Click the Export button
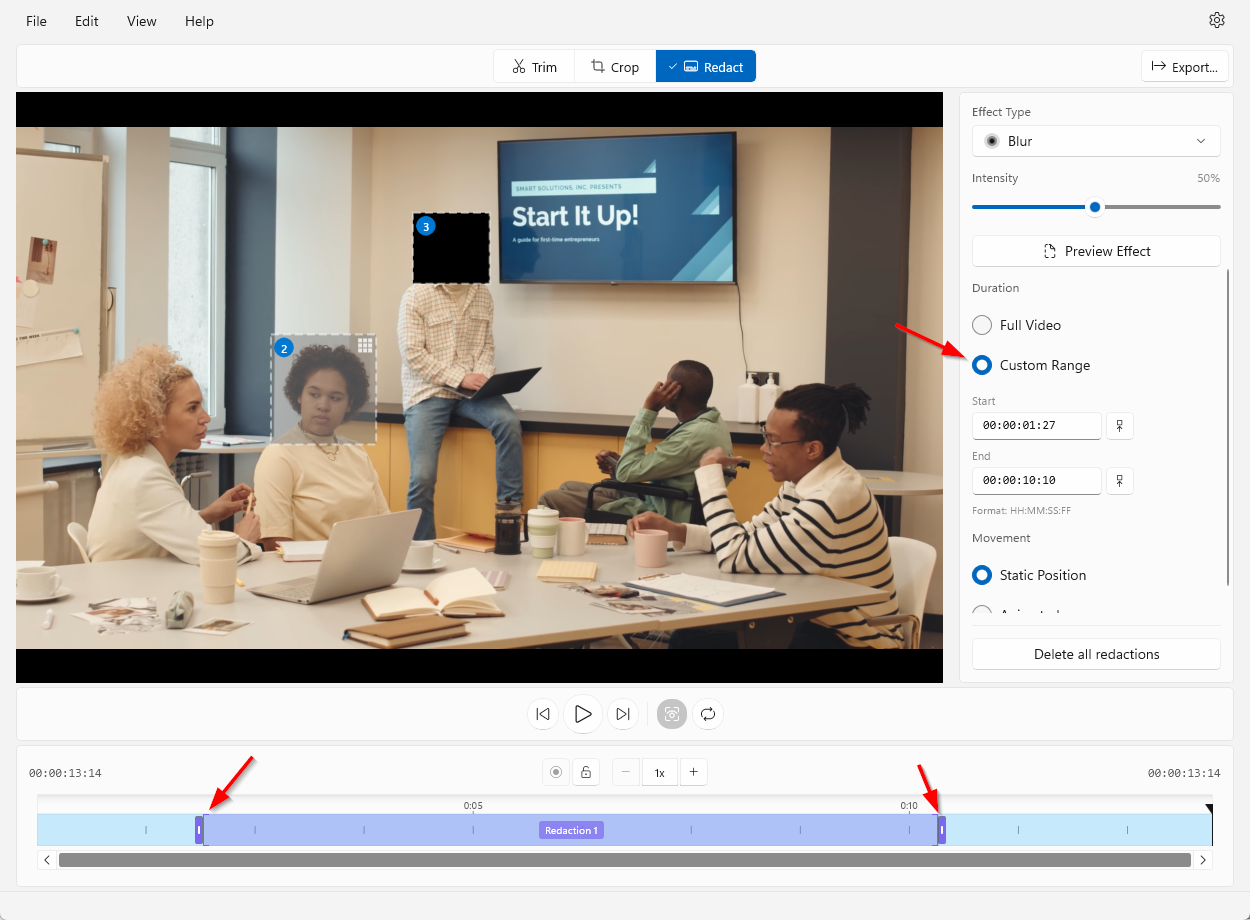 (1184, 67)
